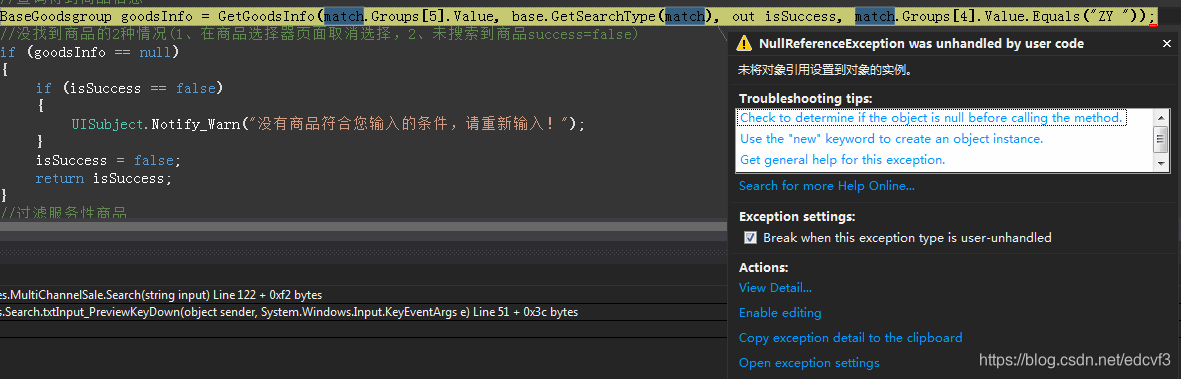Select call stack row 'txtInput_PreviewKeyDown' Line 51
This screenshot has height=379, width=1181.
click(289, 312)
